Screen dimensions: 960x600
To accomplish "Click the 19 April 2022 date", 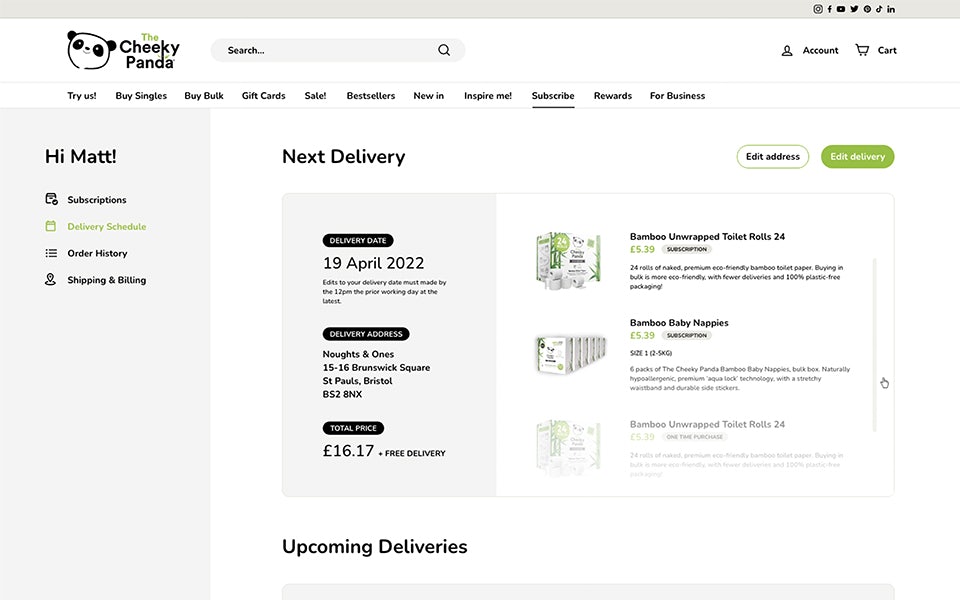I will (x=373, y=263).
